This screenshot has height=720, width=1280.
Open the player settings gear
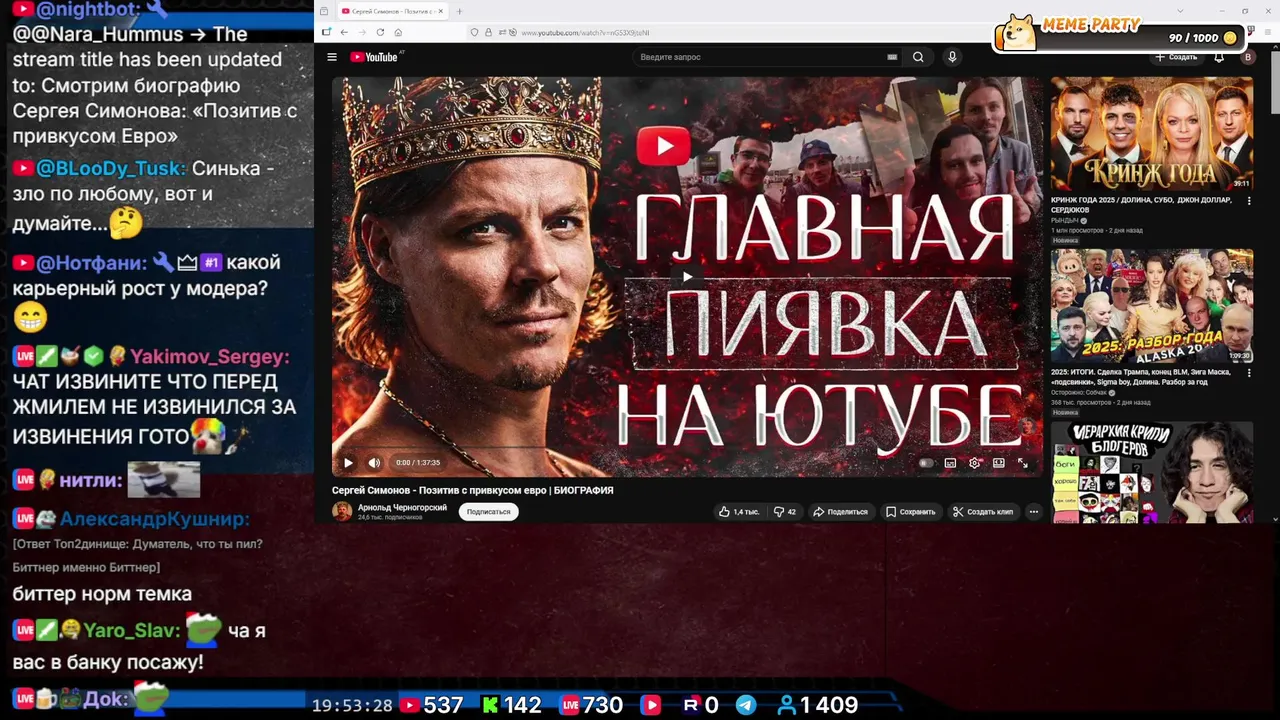[975, 463]
